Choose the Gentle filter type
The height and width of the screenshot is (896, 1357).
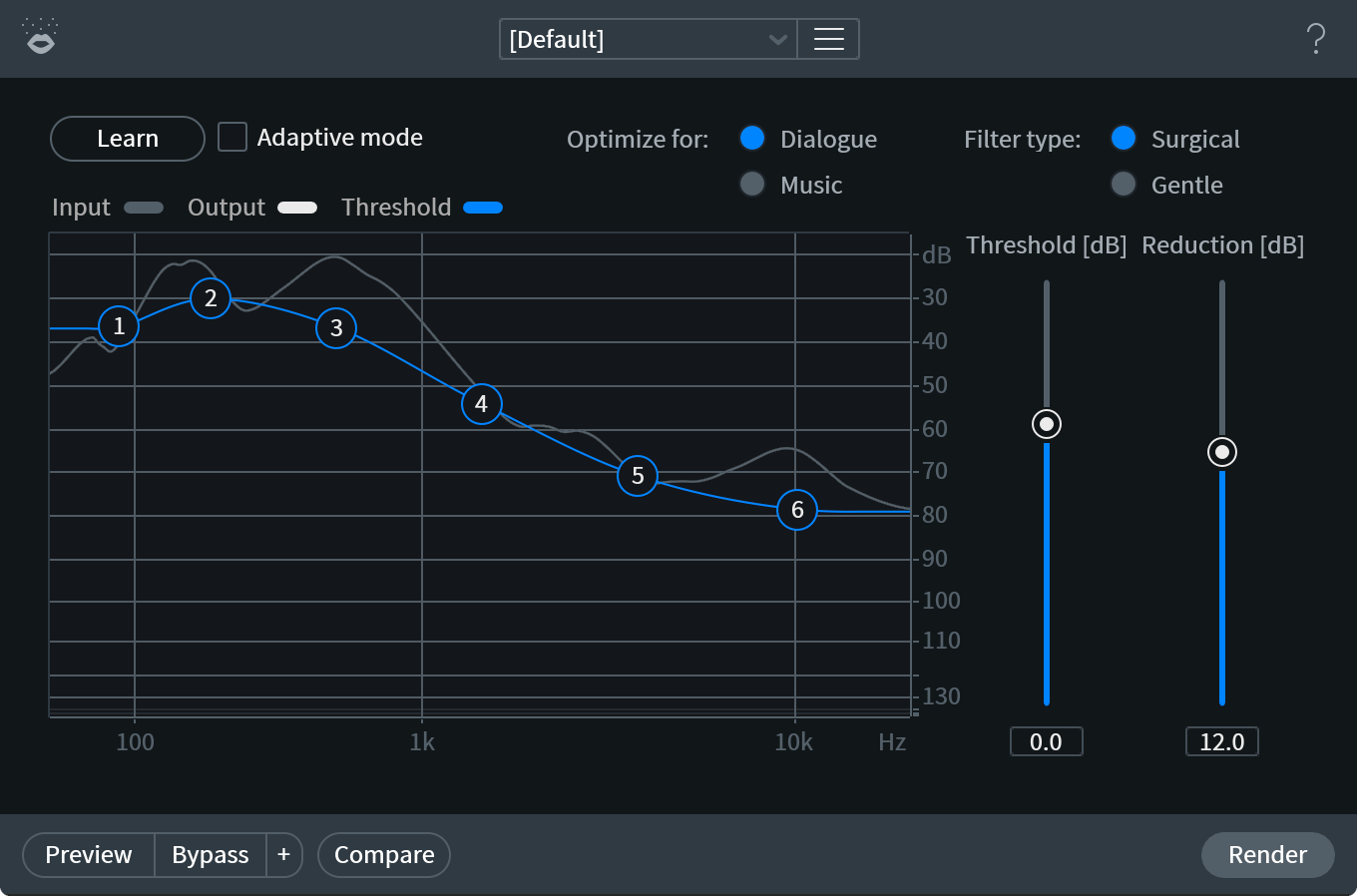coord(1124,185)
